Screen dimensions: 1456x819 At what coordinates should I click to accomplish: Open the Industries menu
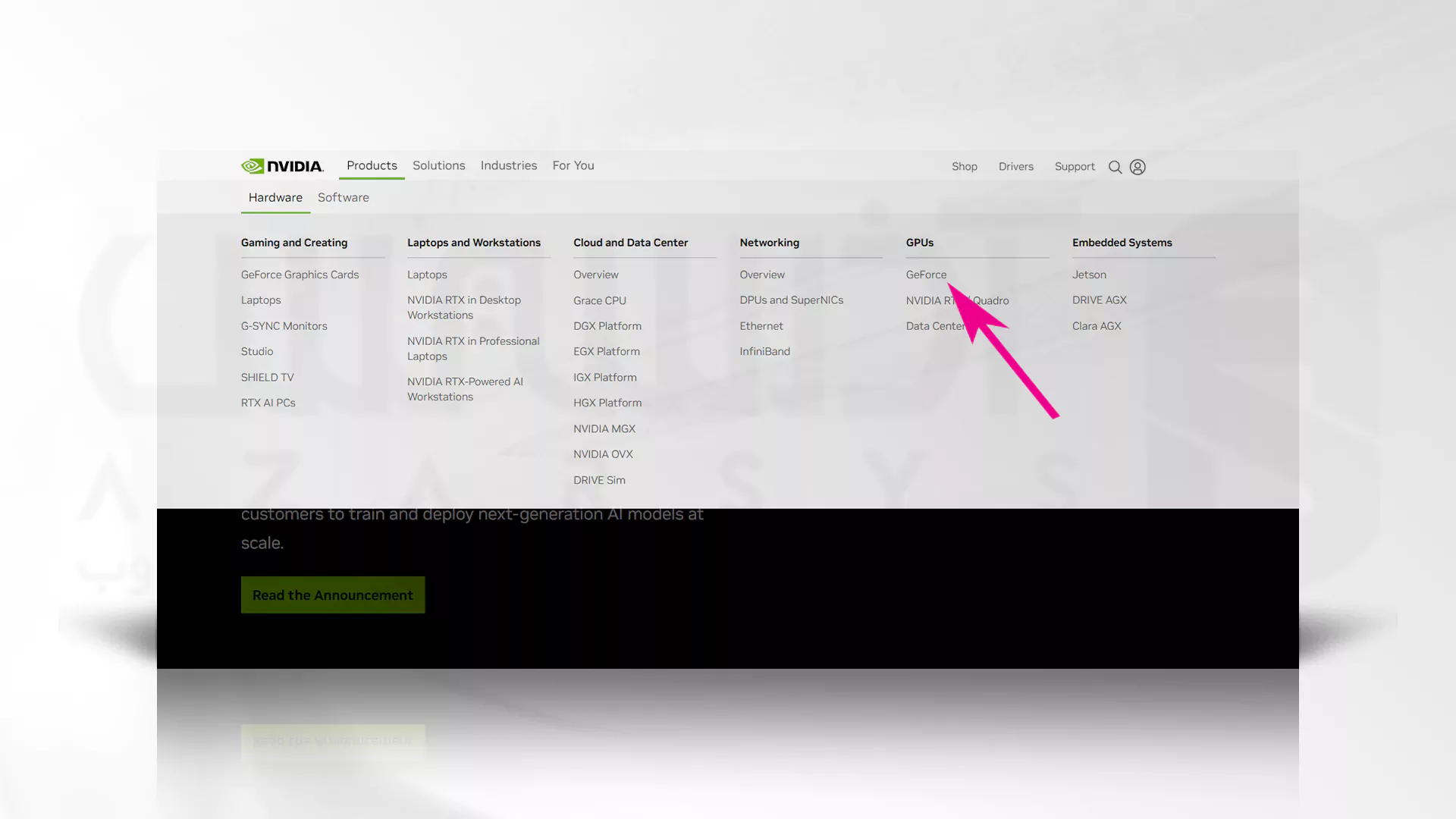509,165
